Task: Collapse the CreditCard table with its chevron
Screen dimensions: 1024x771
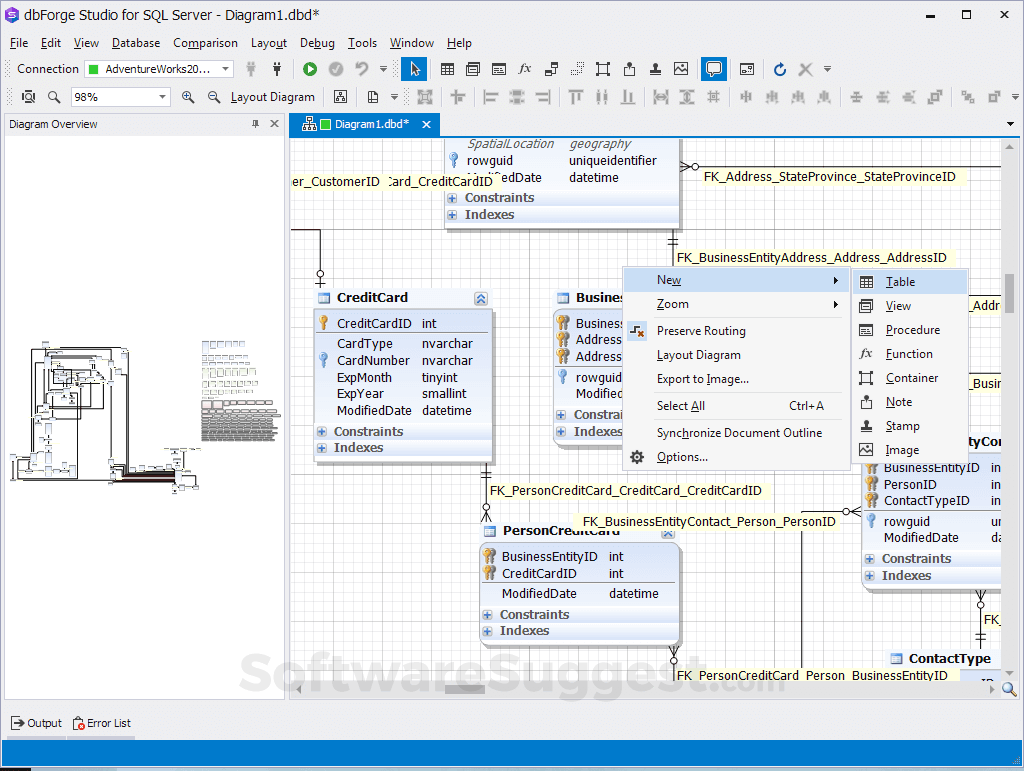Action: [481, 297]
